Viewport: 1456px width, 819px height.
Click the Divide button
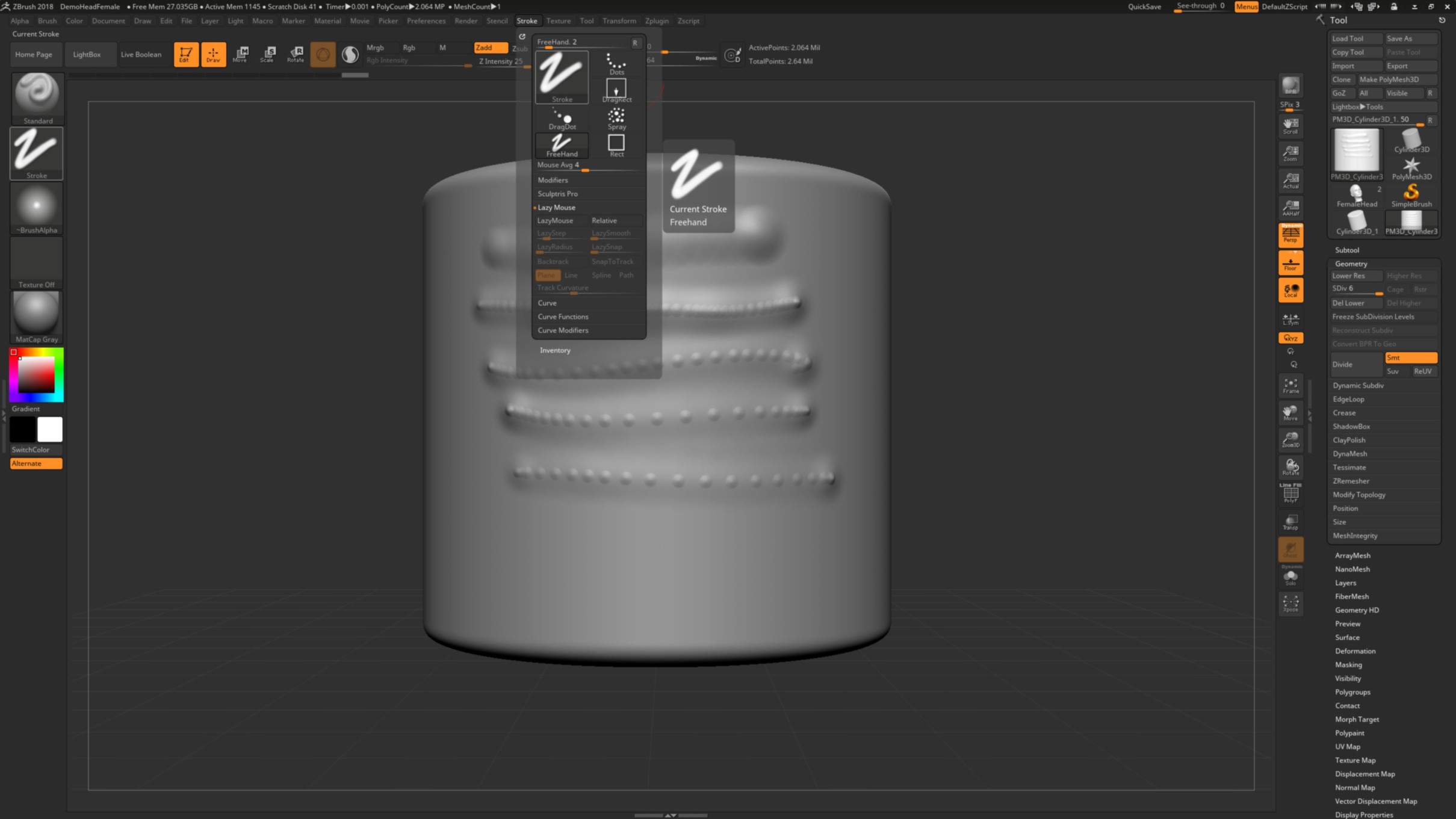1356,364
